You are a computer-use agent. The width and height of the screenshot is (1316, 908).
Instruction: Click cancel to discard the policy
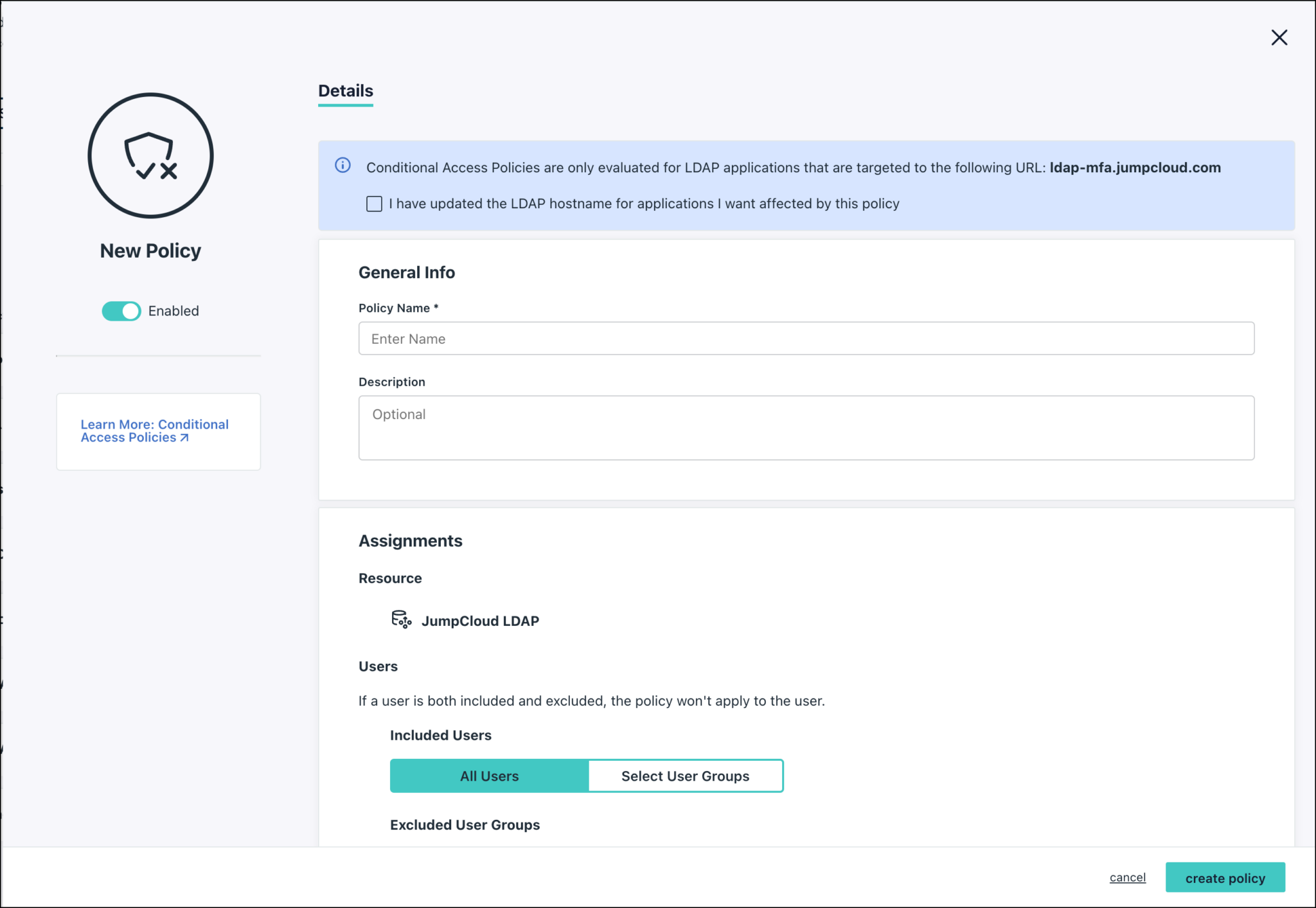1127,877
